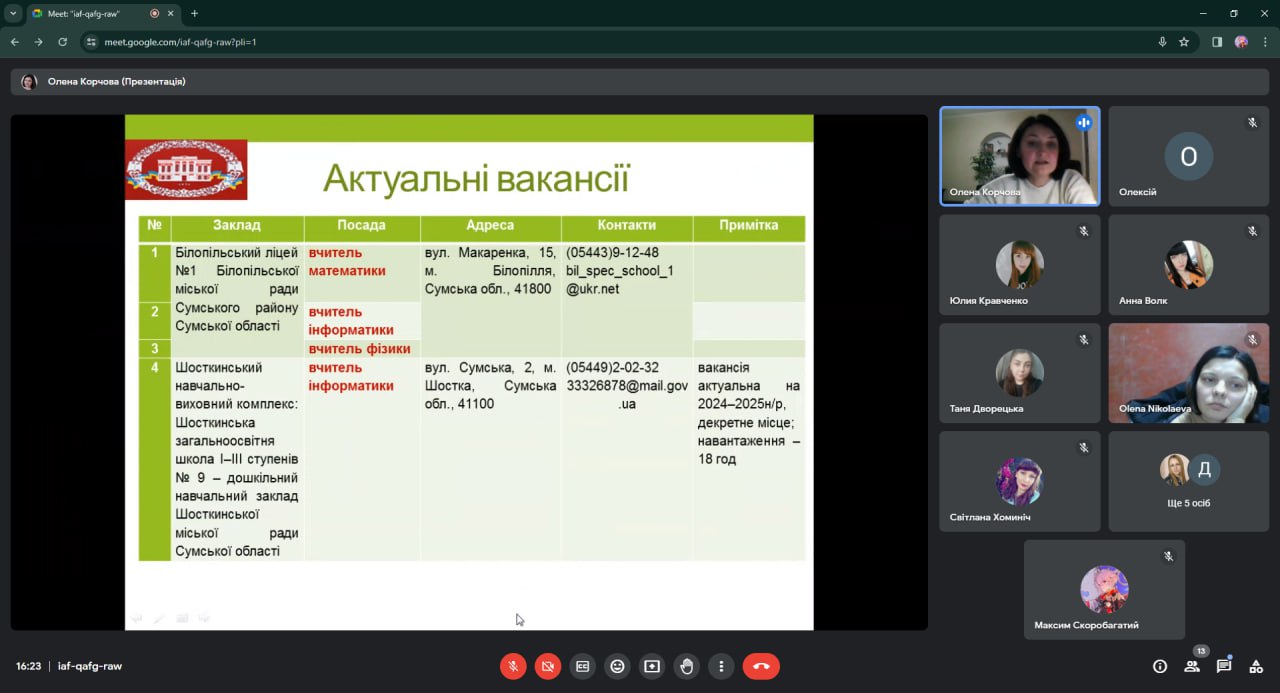The image size is (1280, 693).
Task: Click the phone number (05443)9-12-48
Action: point(613,252)
